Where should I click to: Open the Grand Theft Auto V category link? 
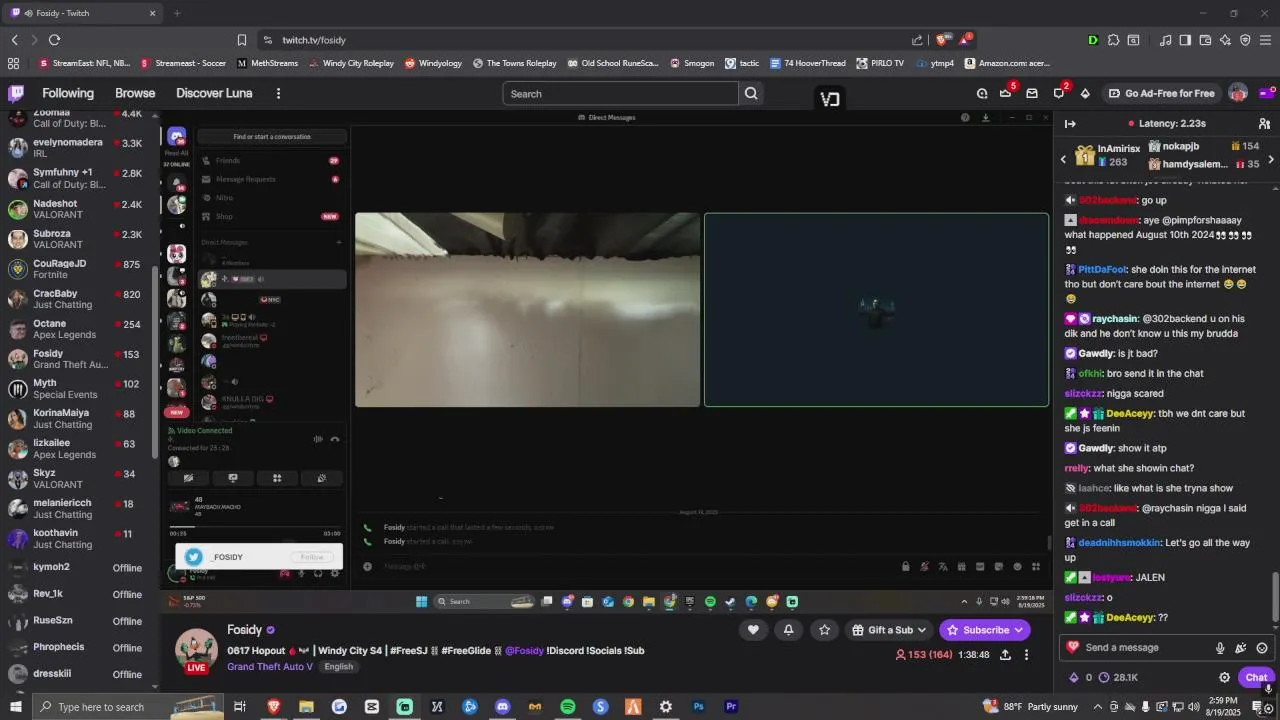(270, 667)
